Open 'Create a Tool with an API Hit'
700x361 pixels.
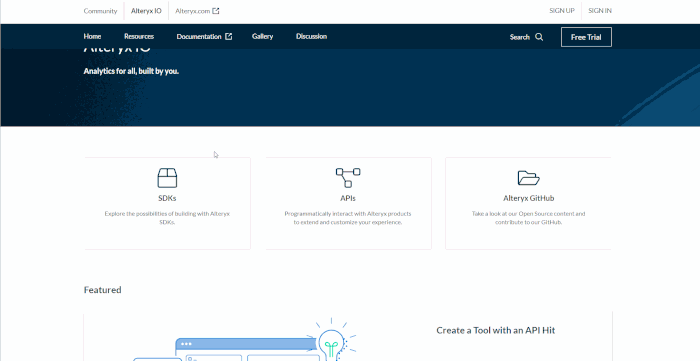click(x=496, y=331)
